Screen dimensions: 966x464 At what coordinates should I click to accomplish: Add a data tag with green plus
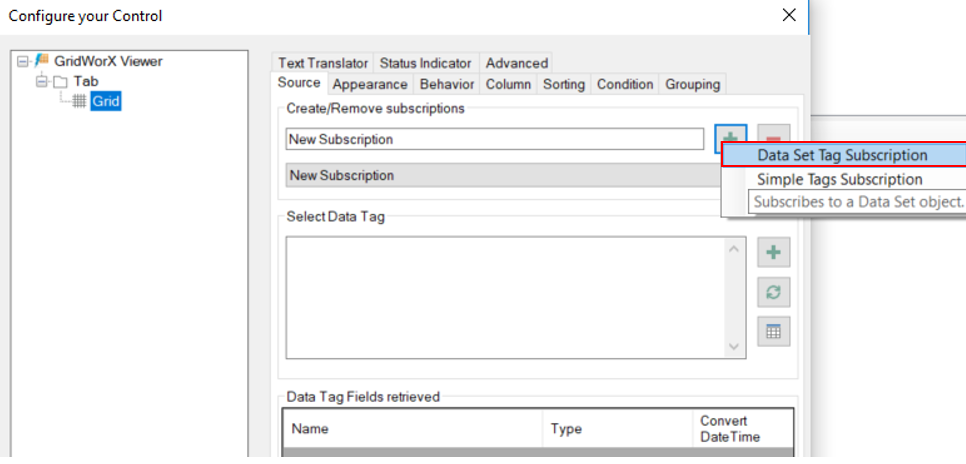coord(773,252)
